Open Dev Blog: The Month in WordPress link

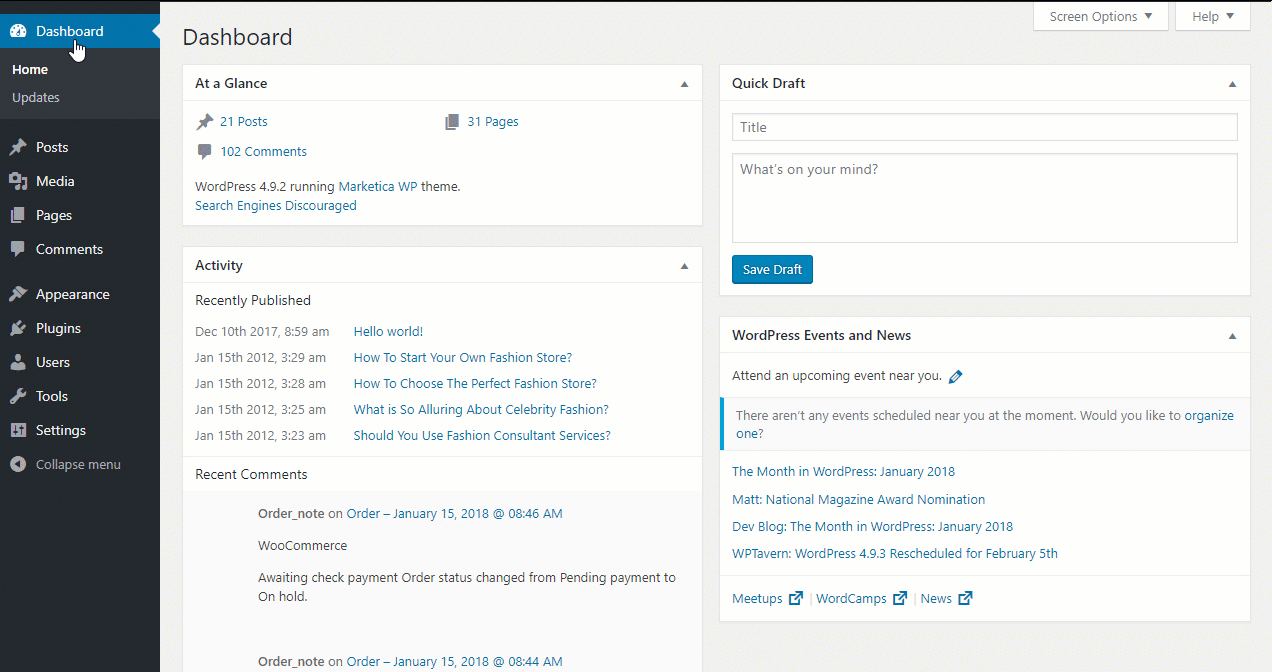(x=872, y=527)
